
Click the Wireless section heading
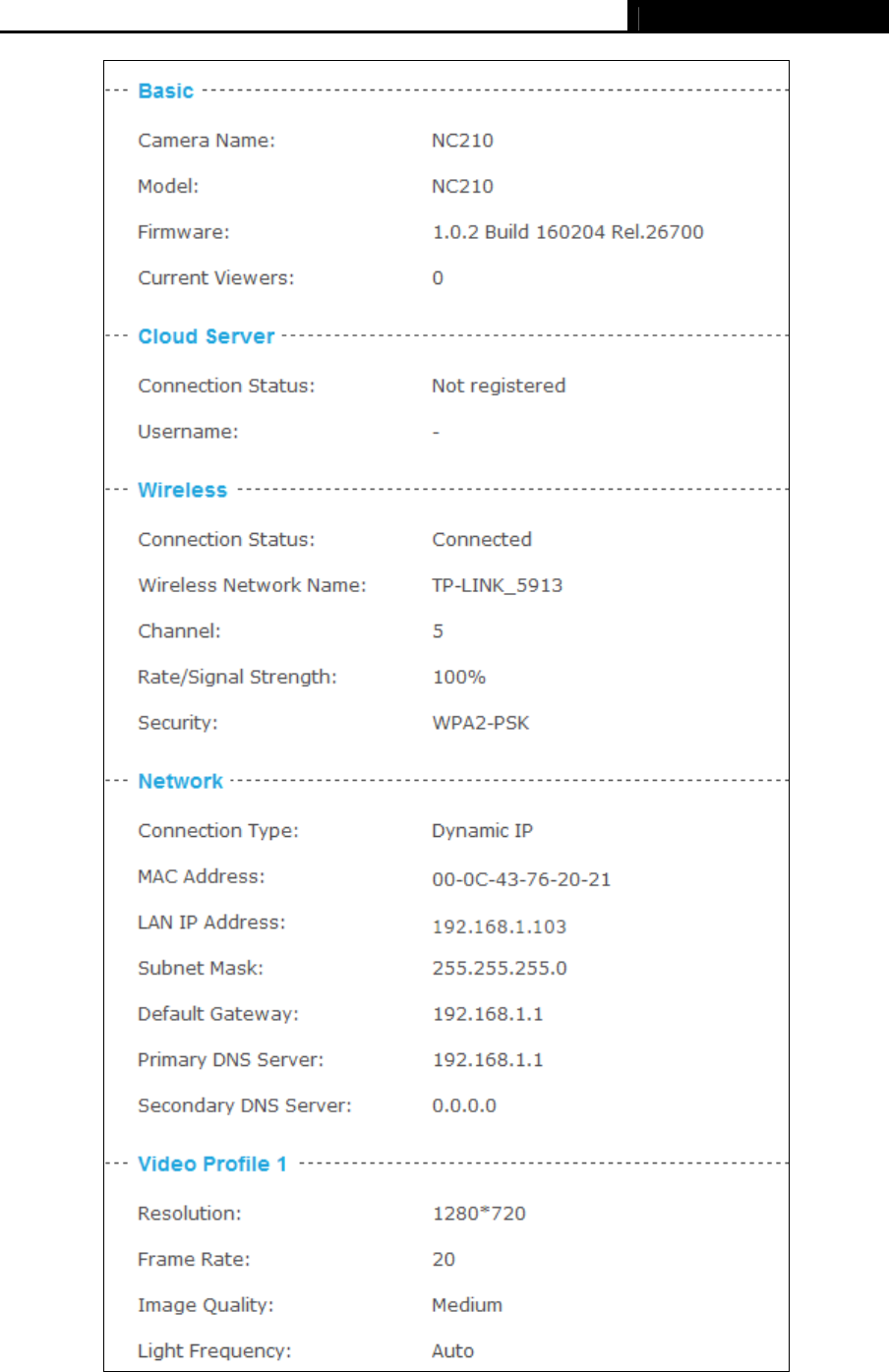point(182,490)
